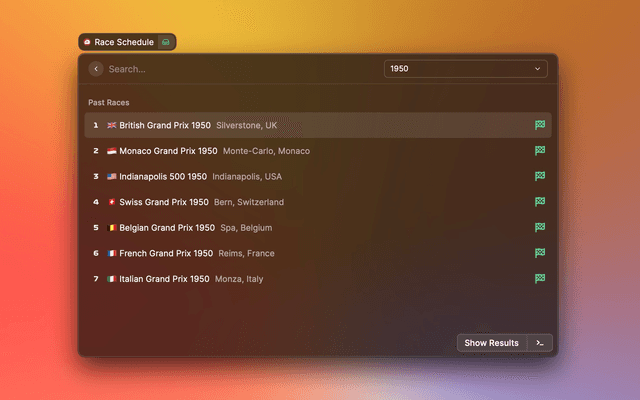This screenshot has width=640, height=400.
Task: Click the Race Schedule command label
Action: click(x=124, y=42)
